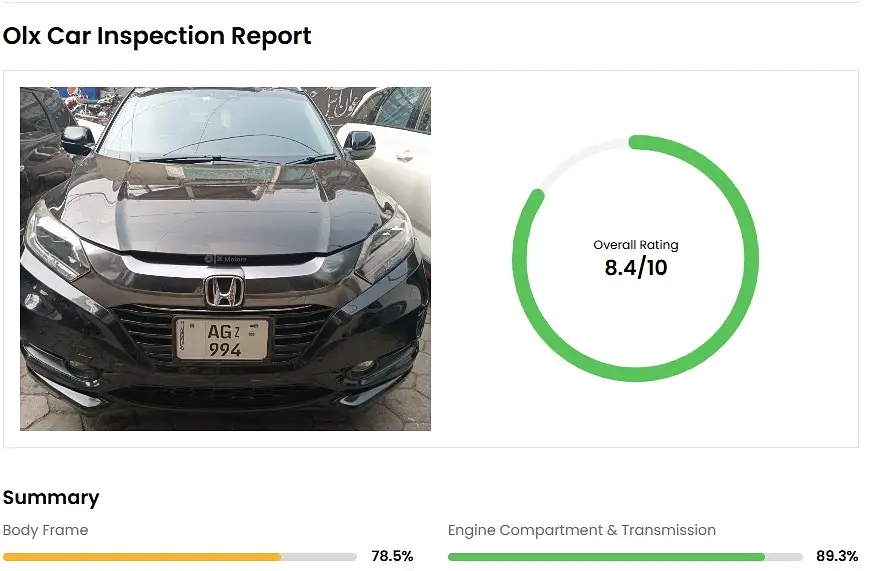Click the 78.5% Body Frame score
The height and width of the screenshot is (571, 875).
(392, 556)
